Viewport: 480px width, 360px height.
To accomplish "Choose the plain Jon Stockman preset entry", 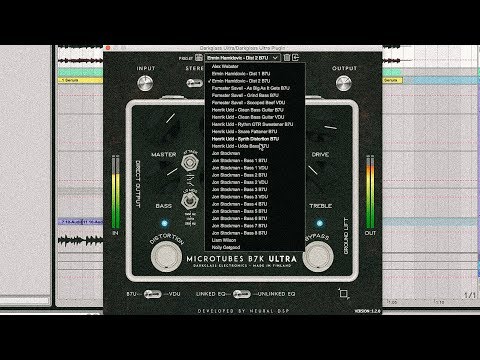I will click(255, 153).
